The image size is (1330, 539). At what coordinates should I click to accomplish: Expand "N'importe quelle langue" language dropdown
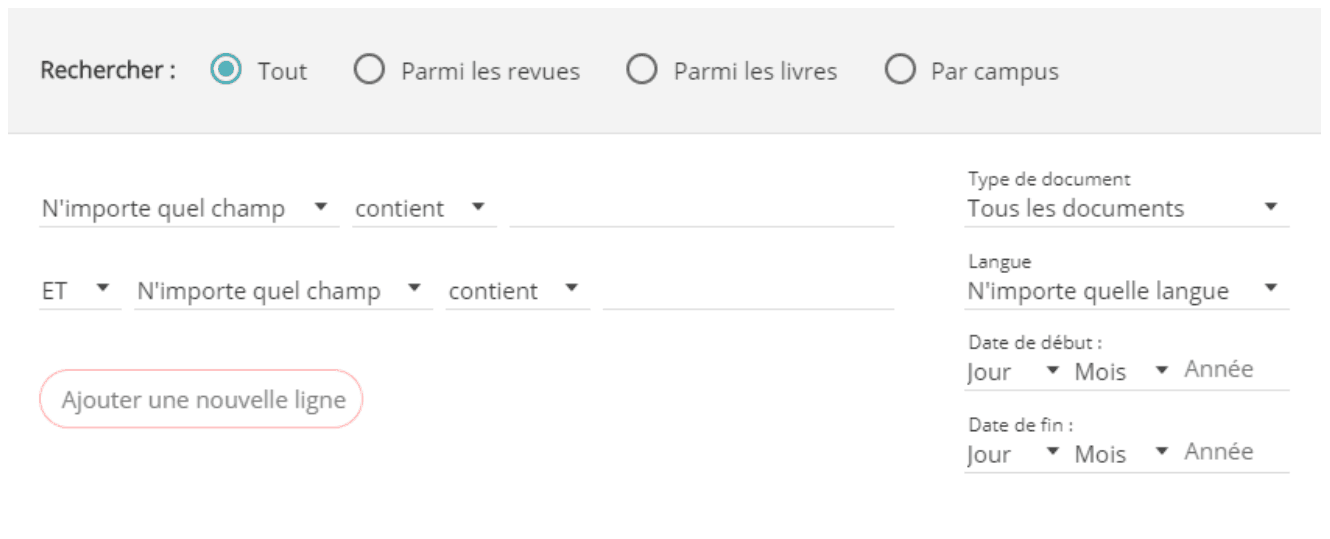1126,291
